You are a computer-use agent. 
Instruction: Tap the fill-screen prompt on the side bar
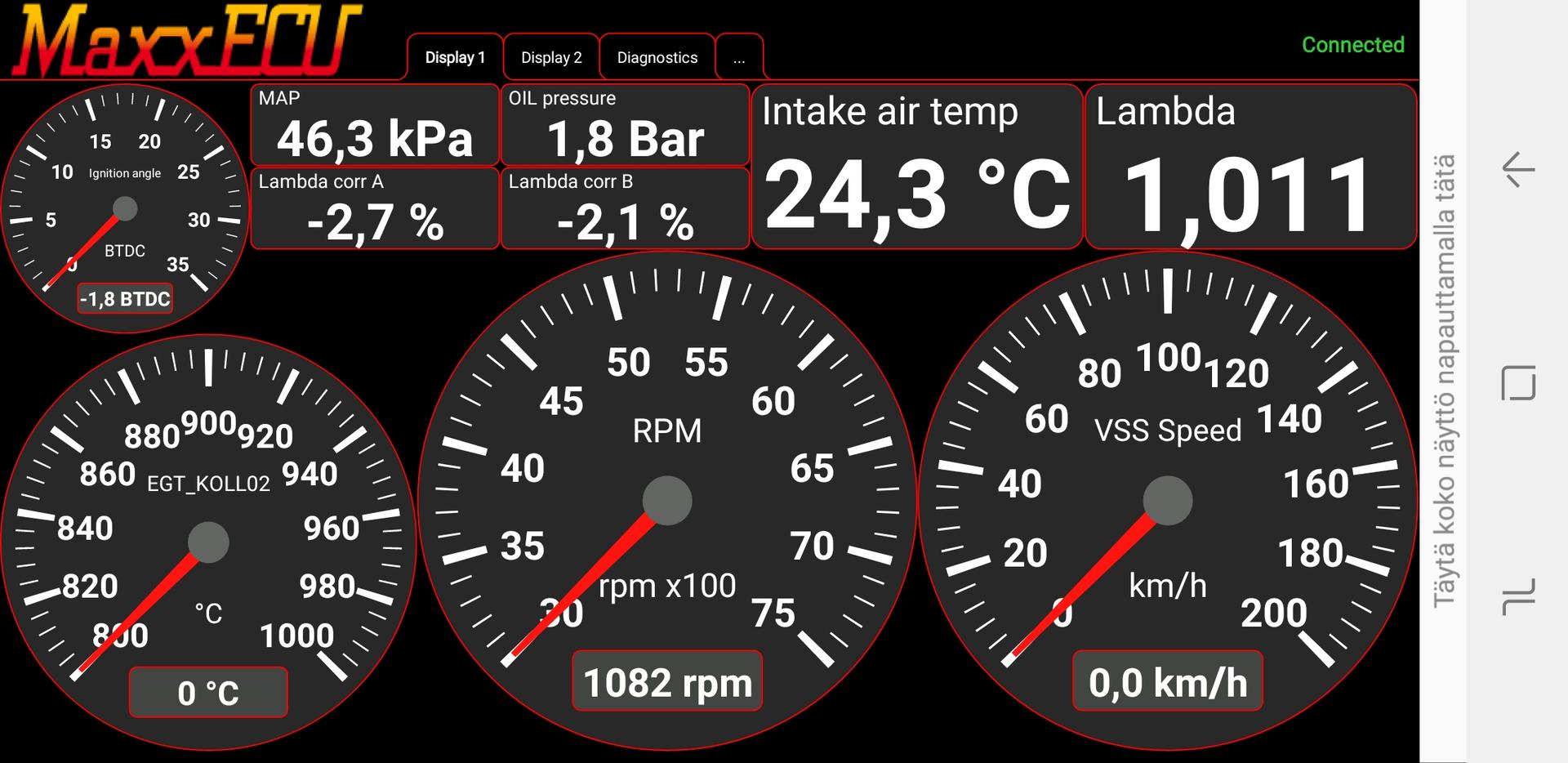click(x=1444, y=381)
